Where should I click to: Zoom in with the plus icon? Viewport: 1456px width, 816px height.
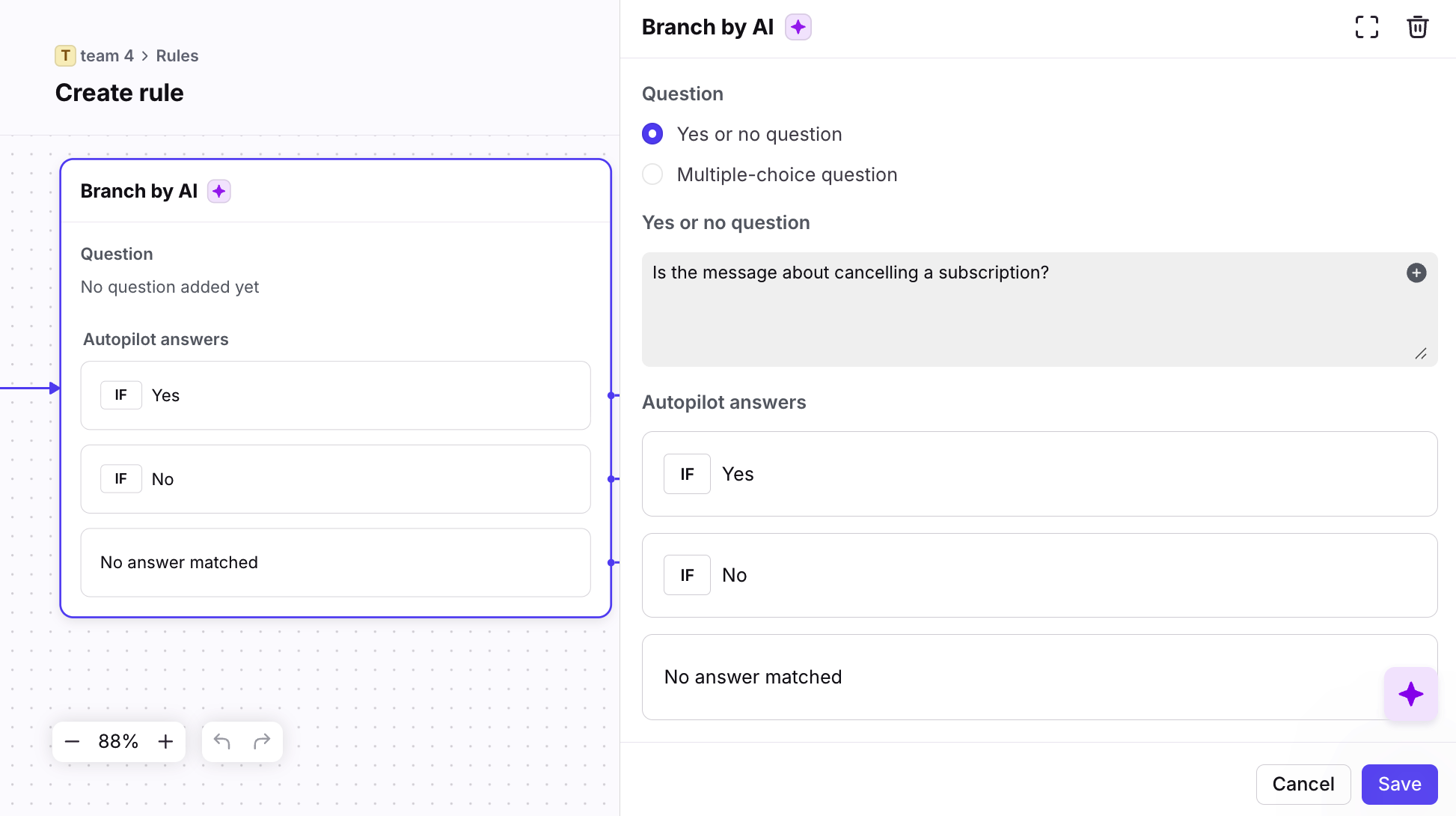165,741
